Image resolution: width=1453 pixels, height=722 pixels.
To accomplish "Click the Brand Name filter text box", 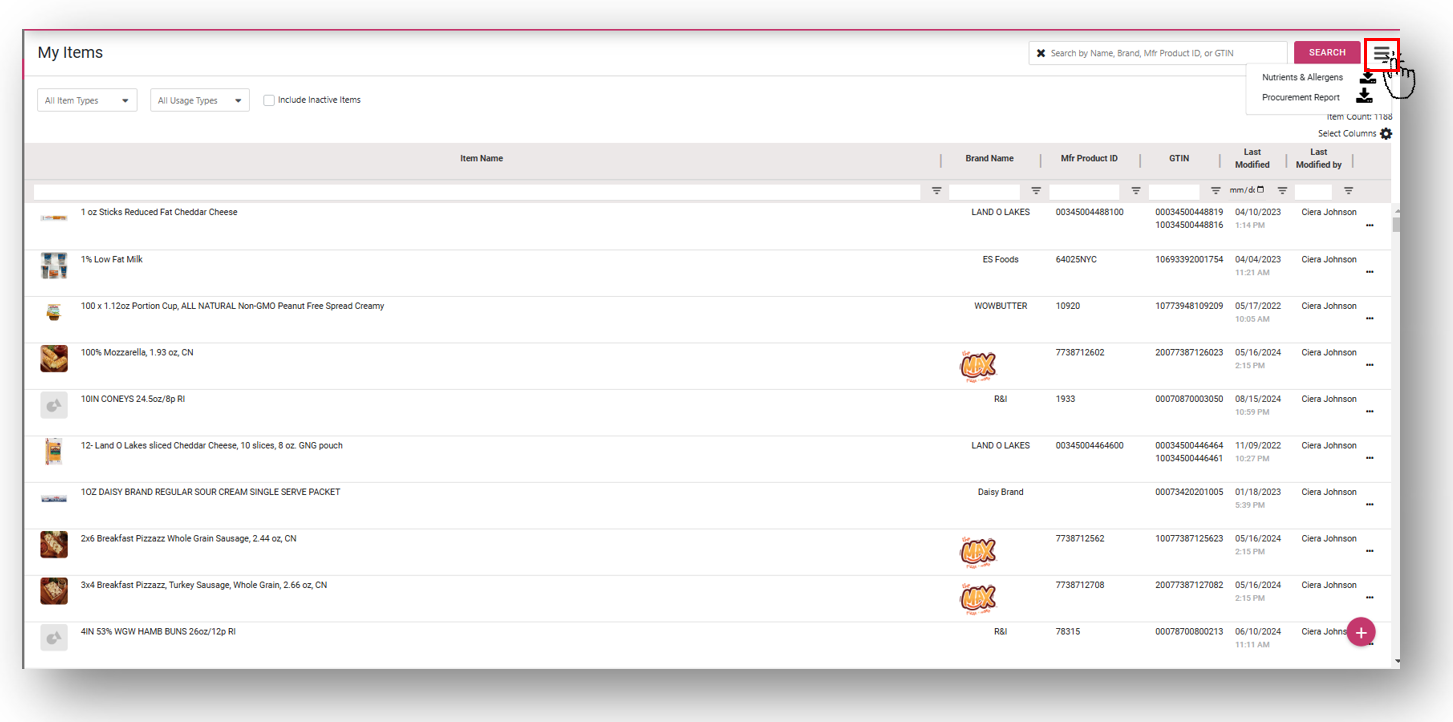I will coord(984,191).
